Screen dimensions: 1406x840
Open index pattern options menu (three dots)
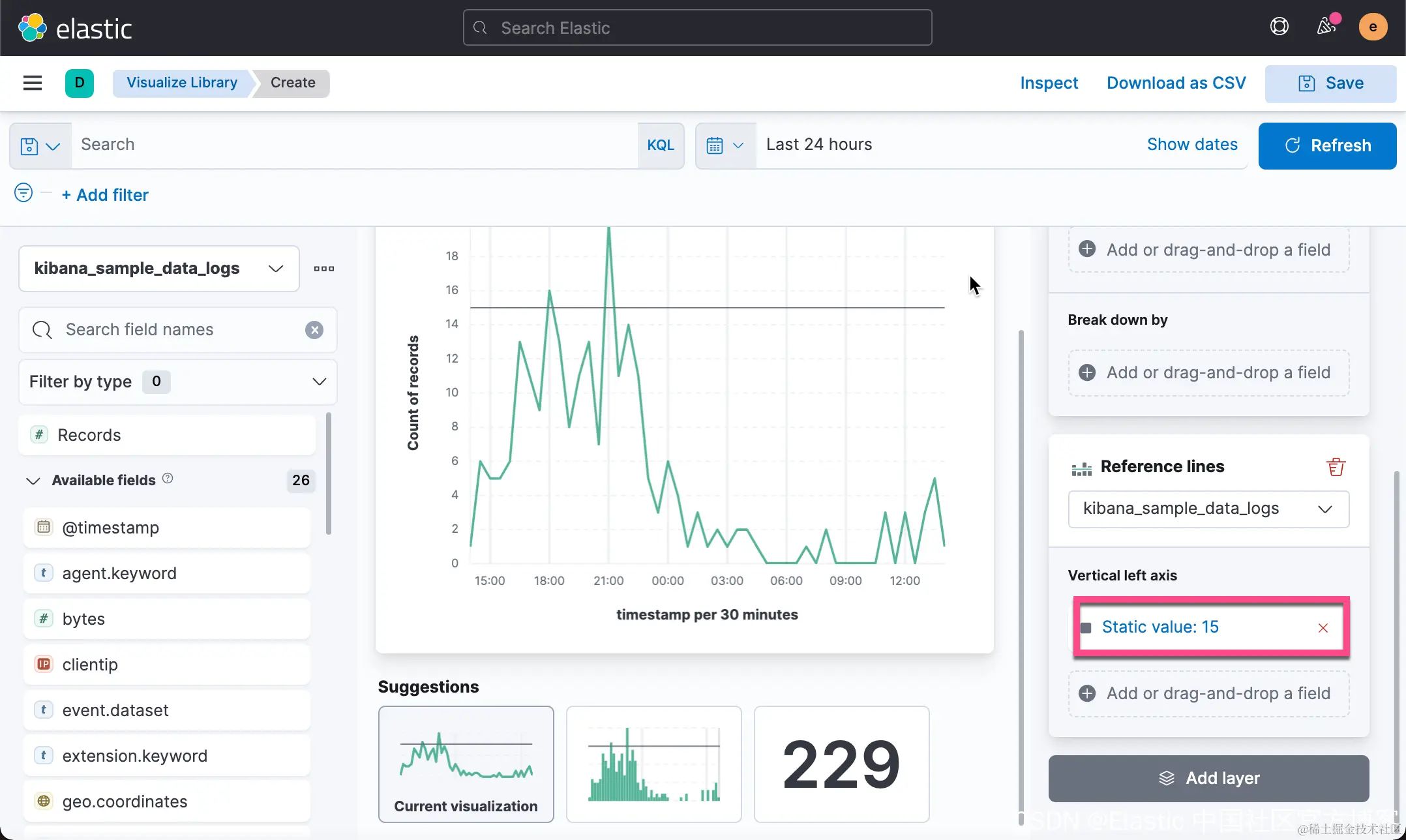[x=323, y=269]
